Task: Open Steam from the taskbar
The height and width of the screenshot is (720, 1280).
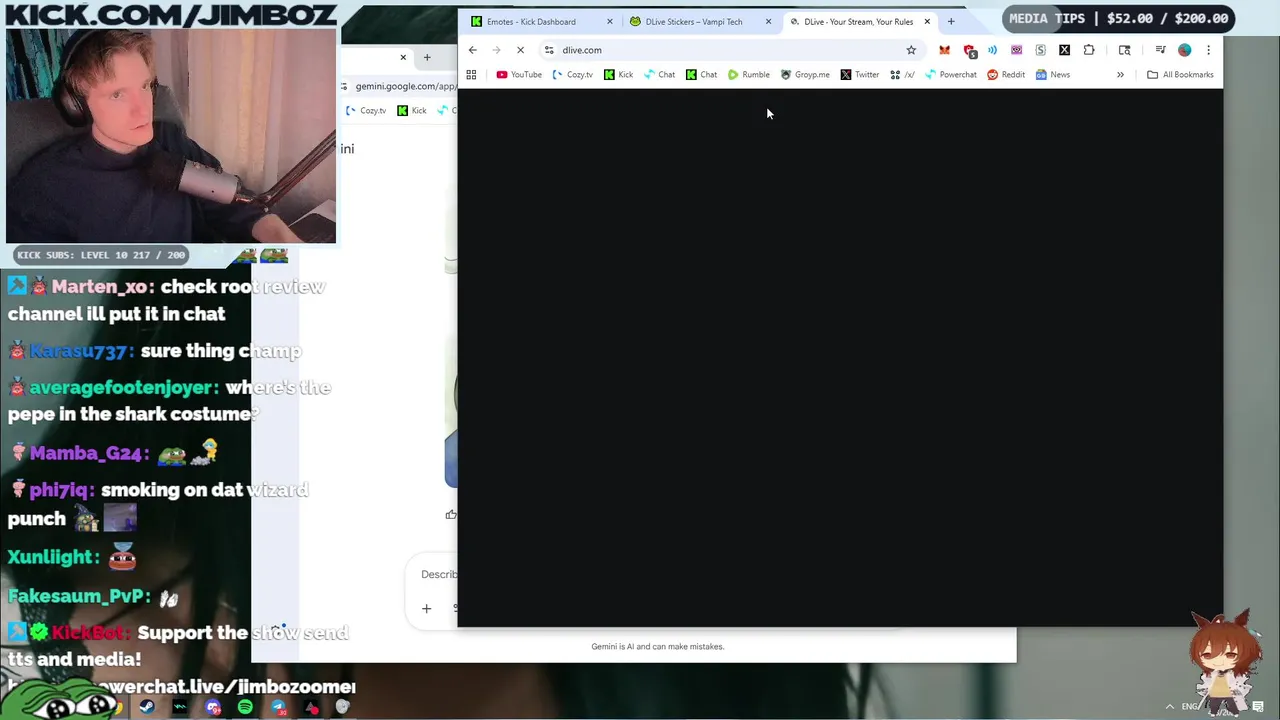Action: [x=147, y=708]
